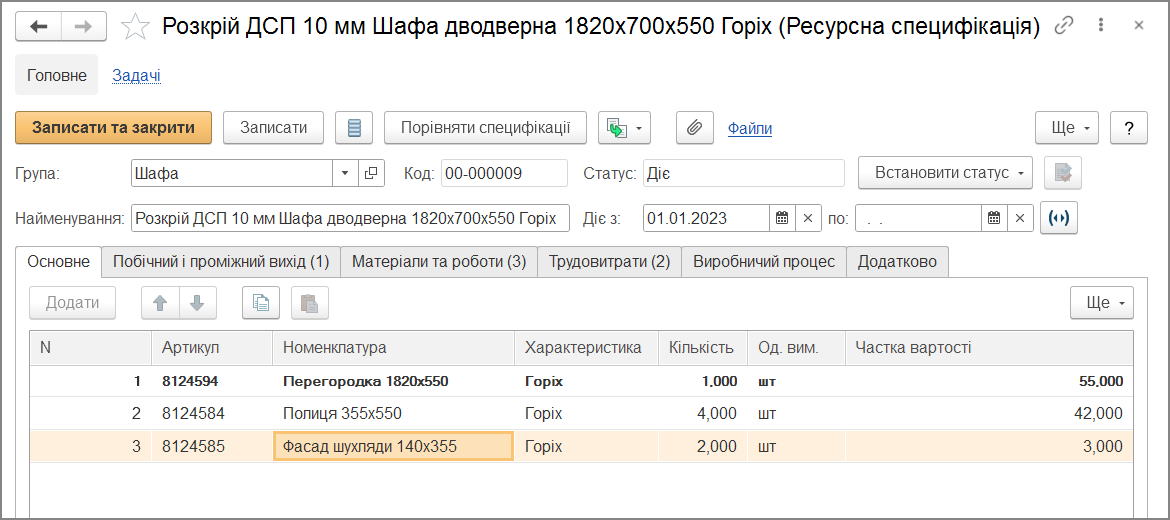The height and width of the screenshot is (520, 1170).
Task: Open the 'Встановити статус' dropdown
Action: tap(945, 173)
